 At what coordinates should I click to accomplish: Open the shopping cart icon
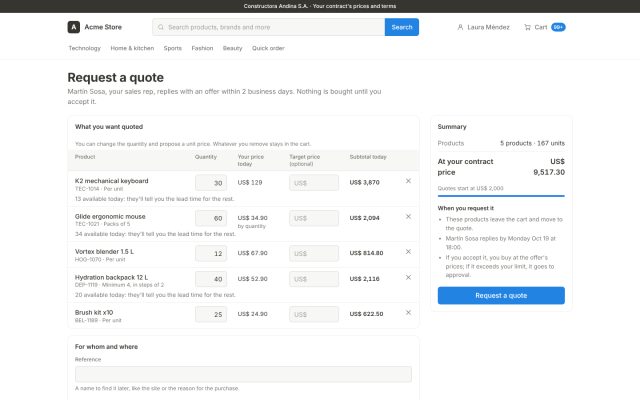527,27
